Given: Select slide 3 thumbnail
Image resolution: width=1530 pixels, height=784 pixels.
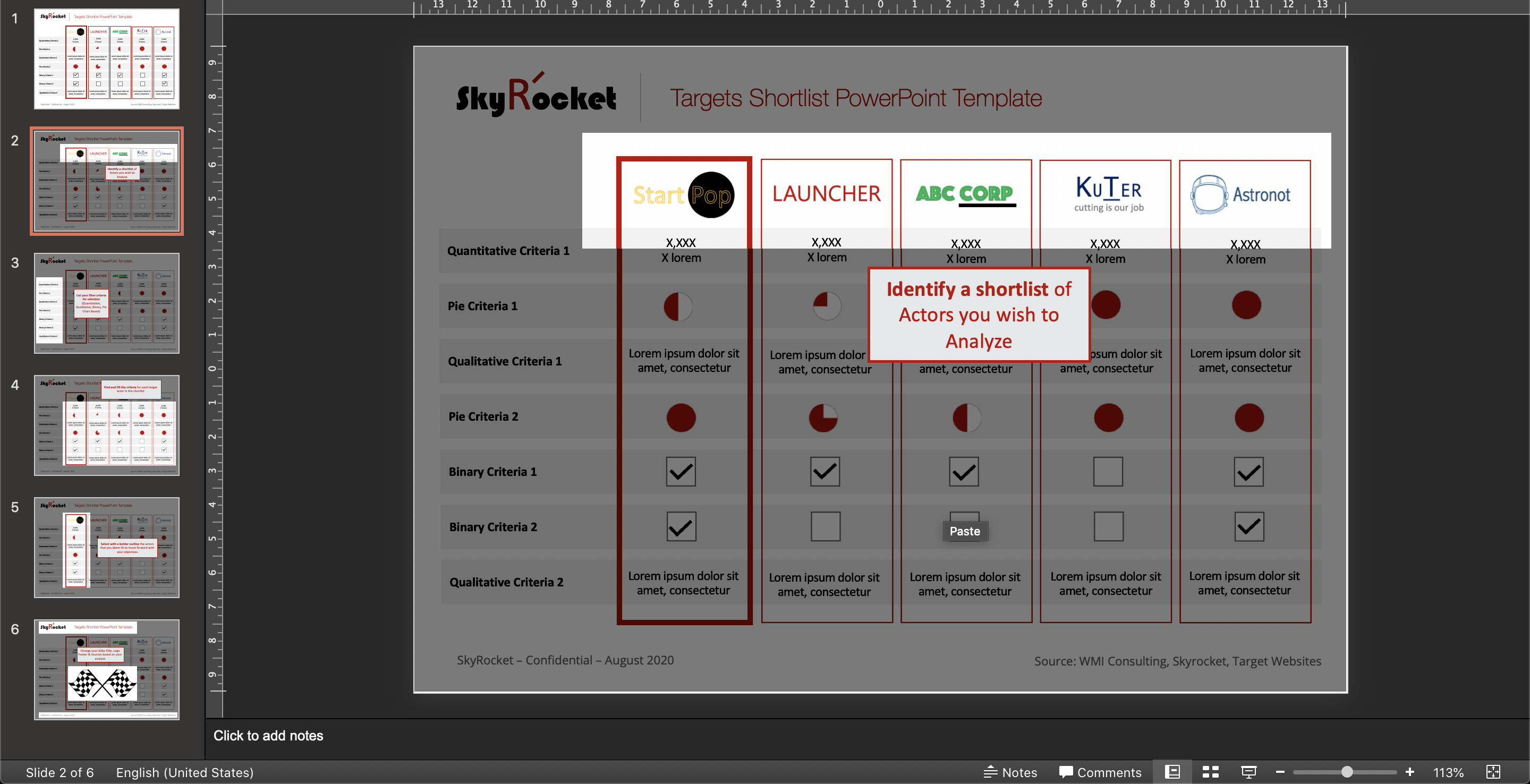Looking at the screenshot, I should pyautogui.click(x=106, y=303).
